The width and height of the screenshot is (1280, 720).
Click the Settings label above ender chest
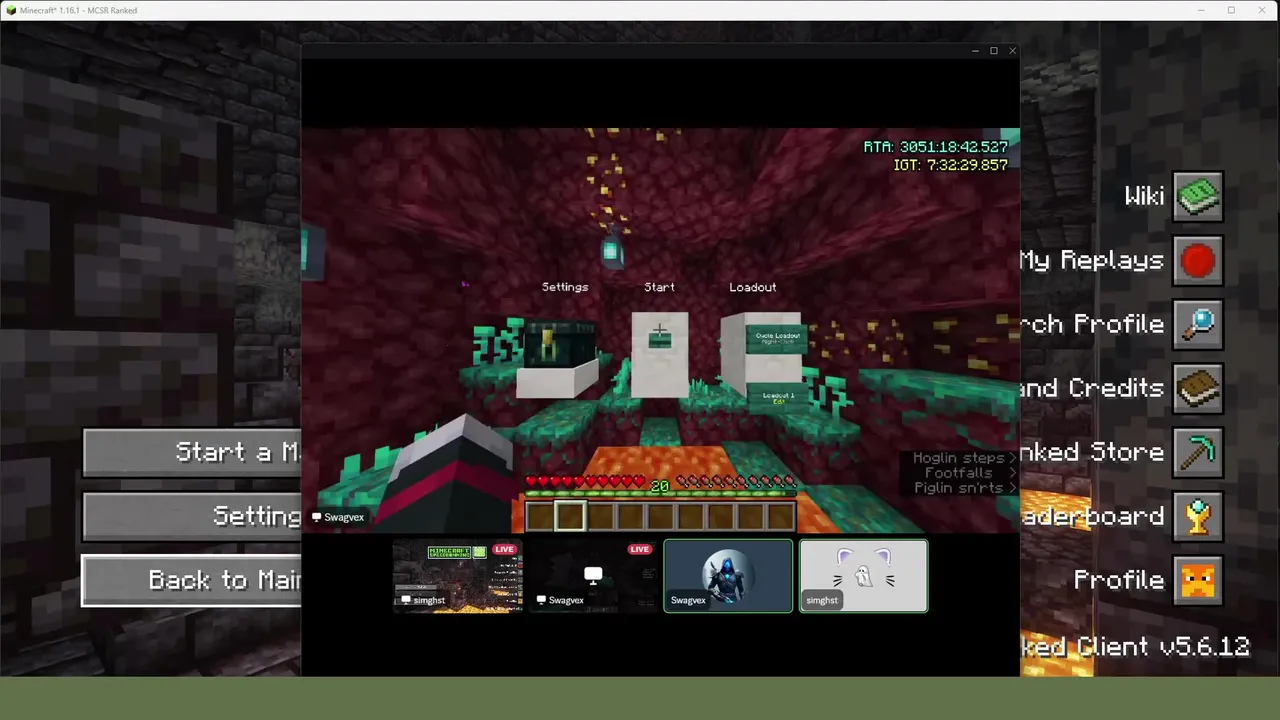point(565,287)
